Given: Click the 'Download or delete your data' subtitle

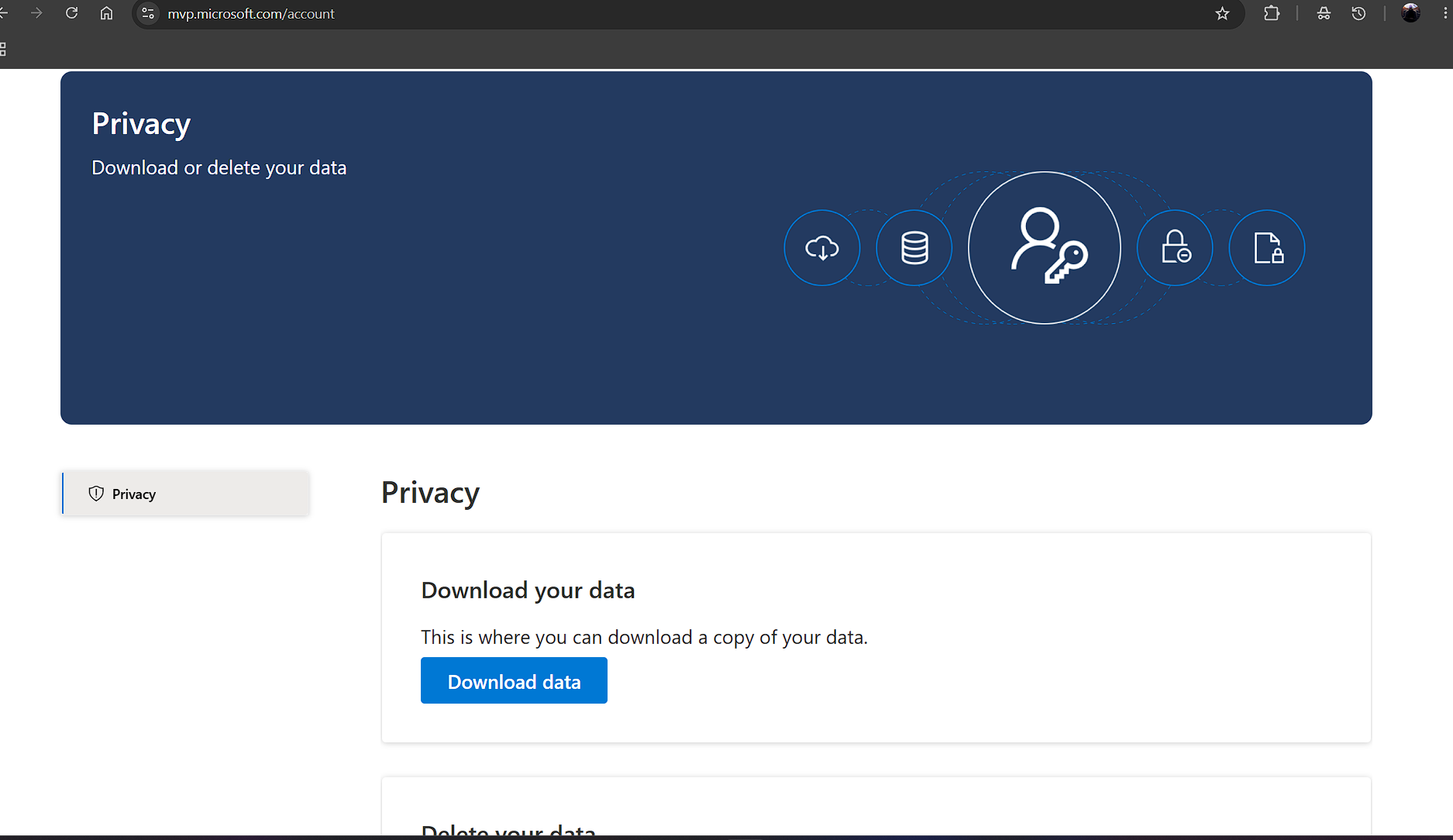Looking at the screenshot, I should 219,167.
